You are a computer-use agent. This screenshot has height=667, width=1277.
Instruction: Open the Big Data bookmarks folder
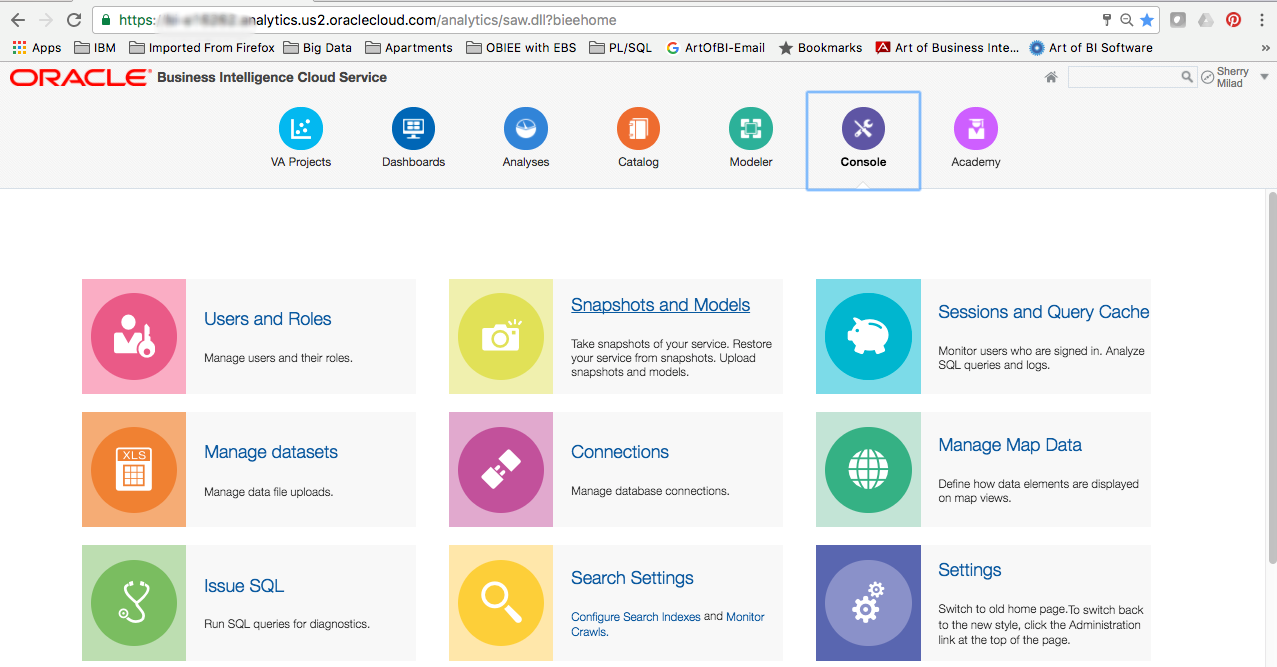tap(318, 47)
